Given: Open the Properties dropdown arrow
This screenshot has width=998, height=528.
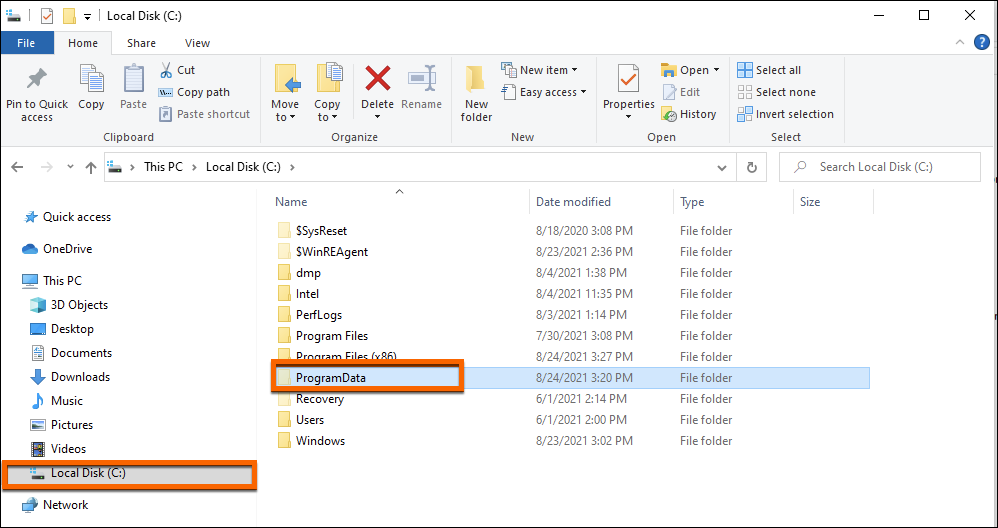Looking at the screenshot, I should [x=629, y=116].
